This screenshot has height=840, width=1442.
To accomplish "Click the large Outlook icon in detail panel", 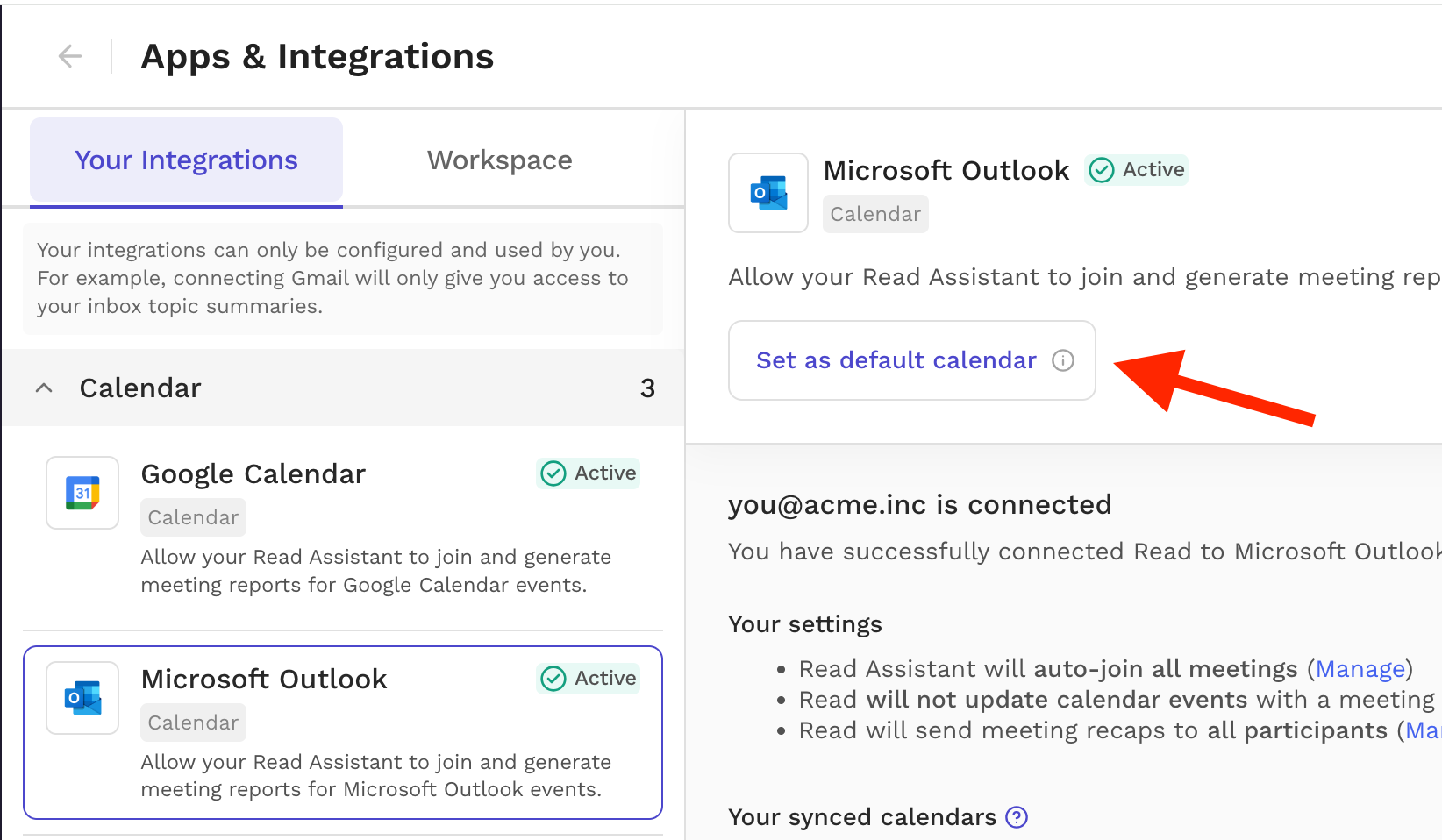I will coord(768,193).
